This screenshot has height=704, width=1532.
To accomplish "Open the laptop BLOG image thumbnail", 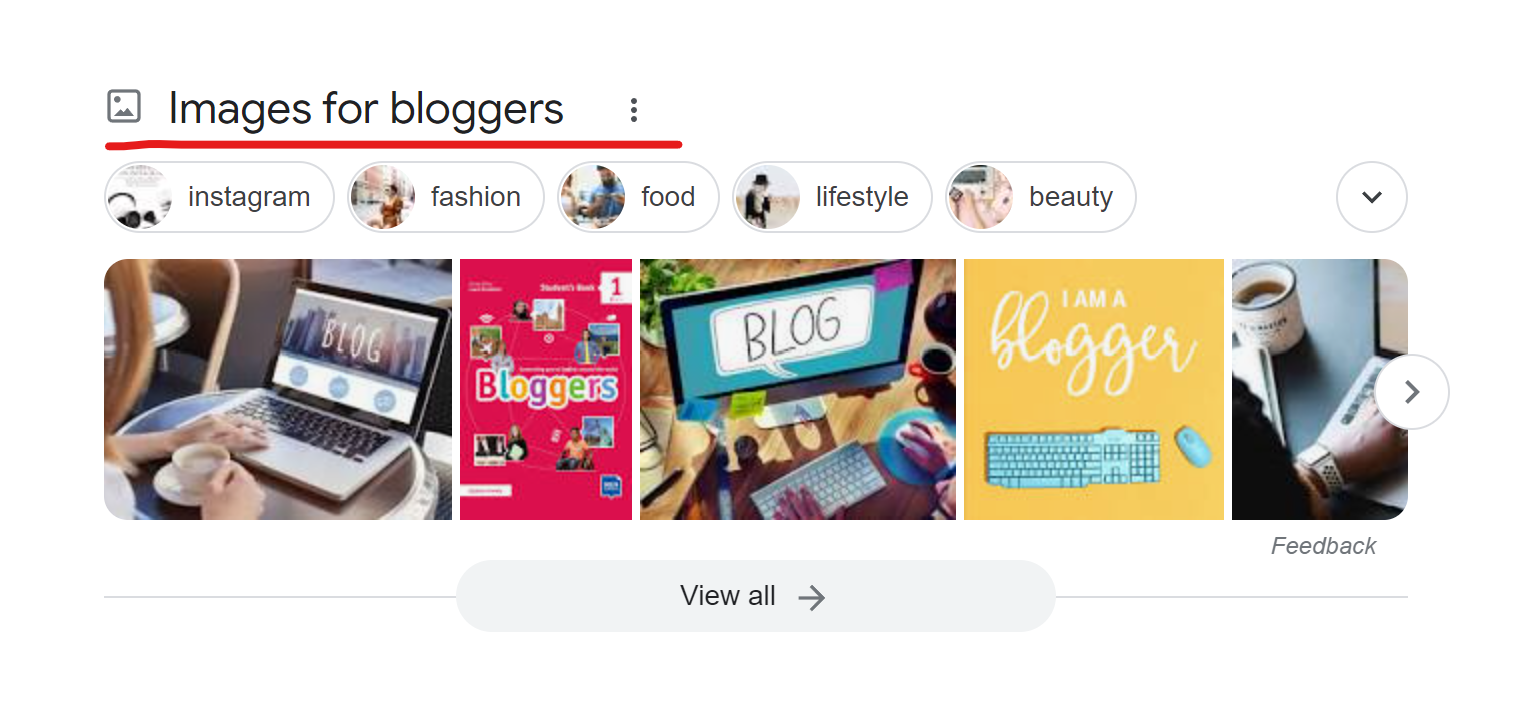I will coord(278,390).
